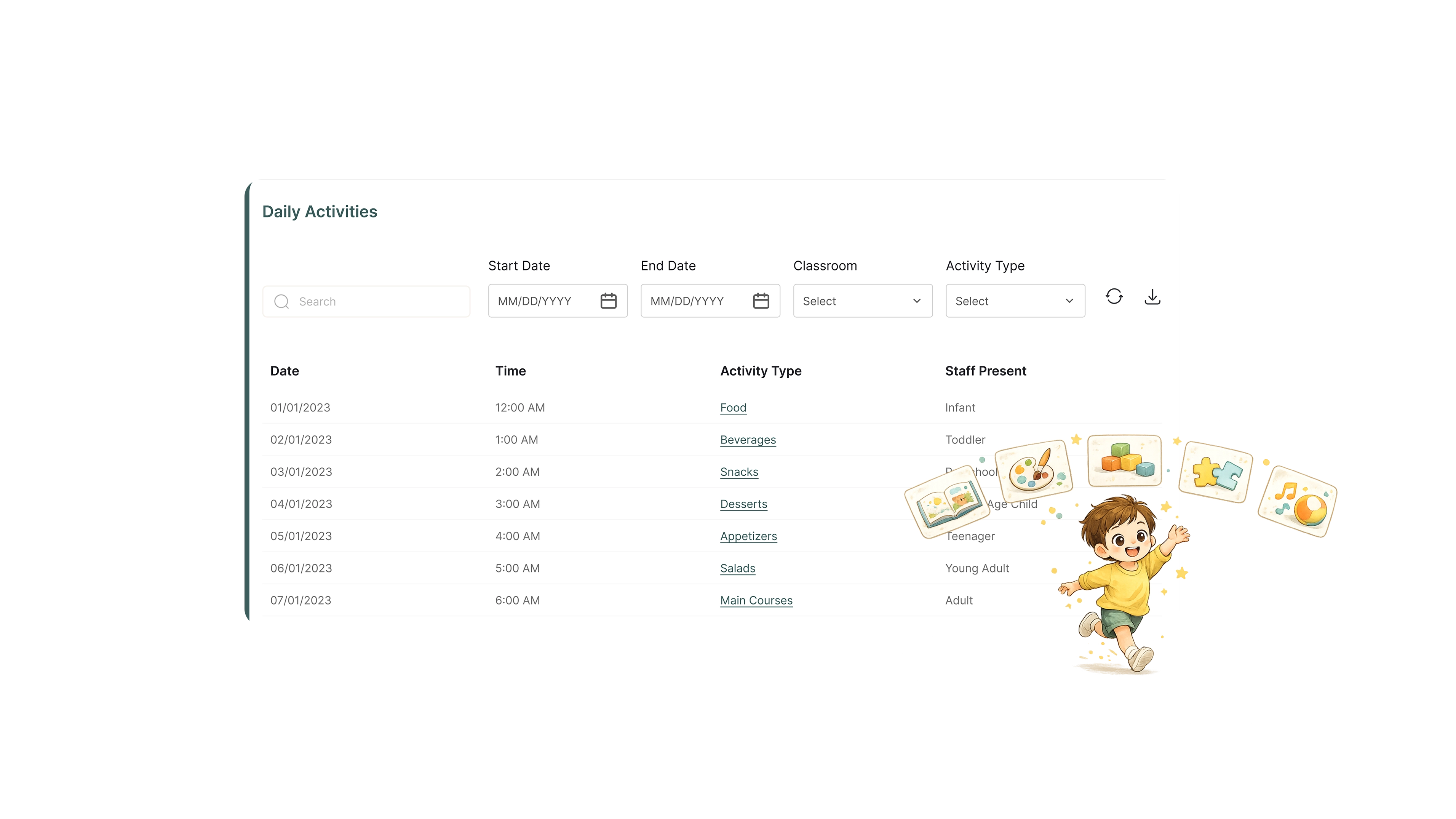1456x819 pixels.
Task: Click the 5:00 AM time cell
Action: 517,569
